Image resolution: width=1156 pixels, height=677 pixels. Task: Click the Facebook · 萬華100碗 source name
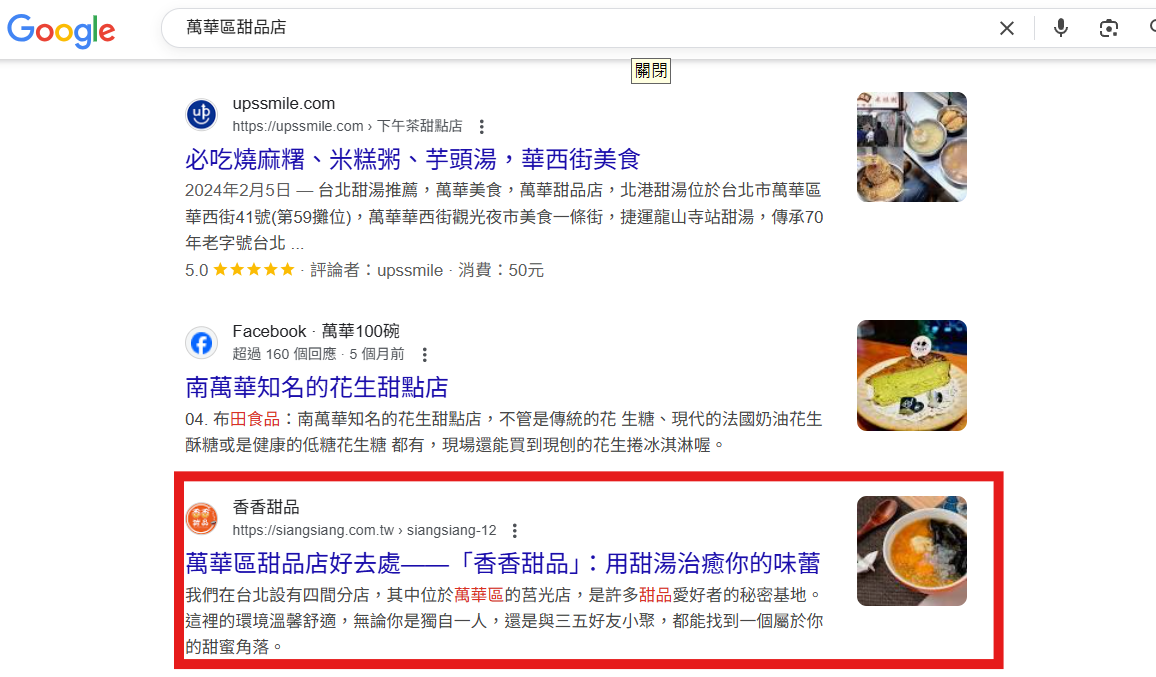coord(316,331)
